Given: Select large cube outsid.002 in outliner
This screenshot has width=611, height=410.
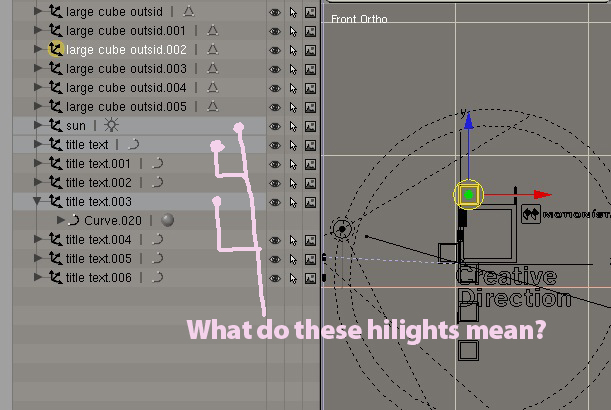Looking at the screenshot, I should pos(126,49).
